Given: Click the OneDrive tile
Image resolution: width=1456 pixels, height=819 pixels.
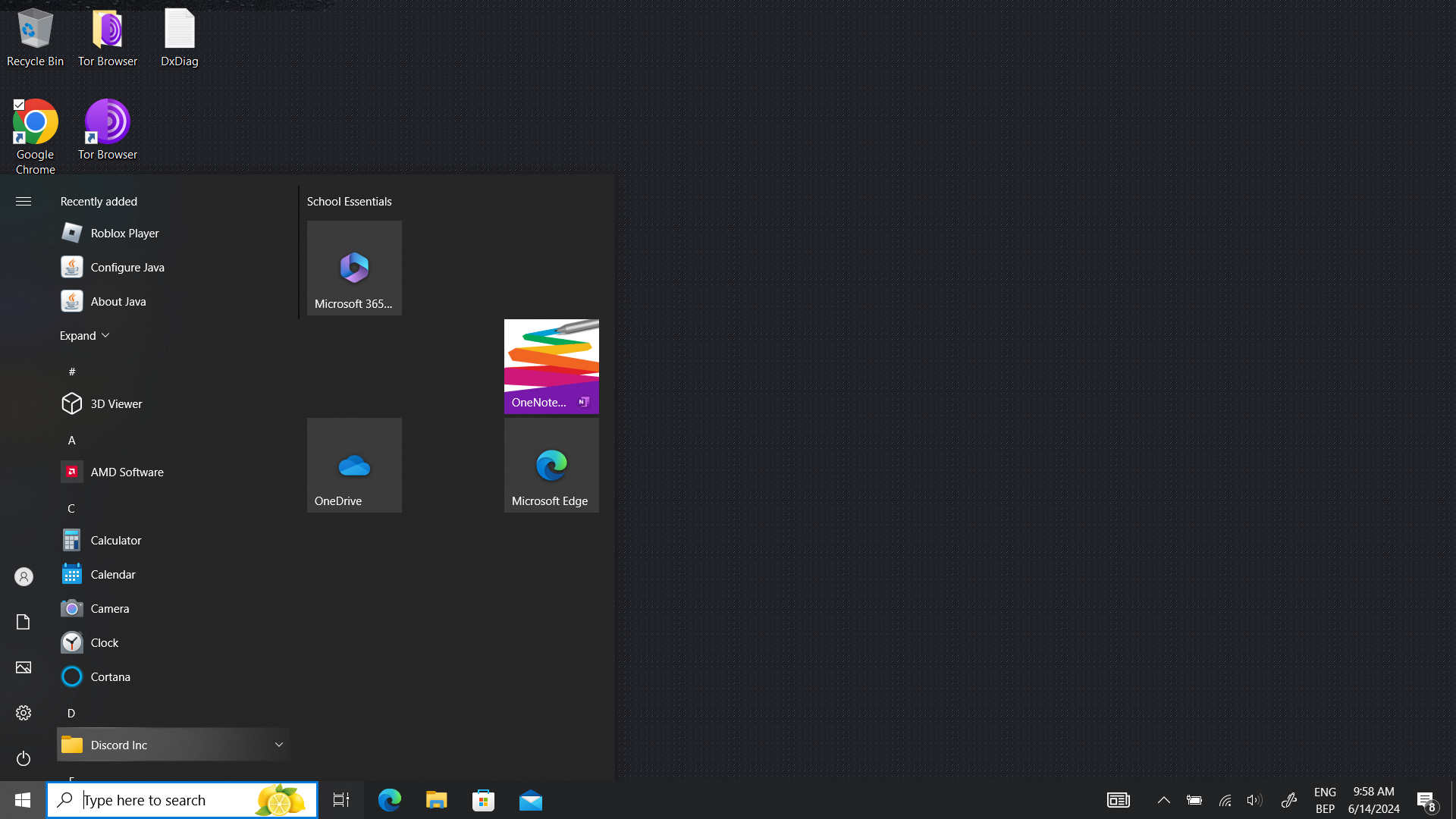Looking at the screenshot, I should (354, 465).
